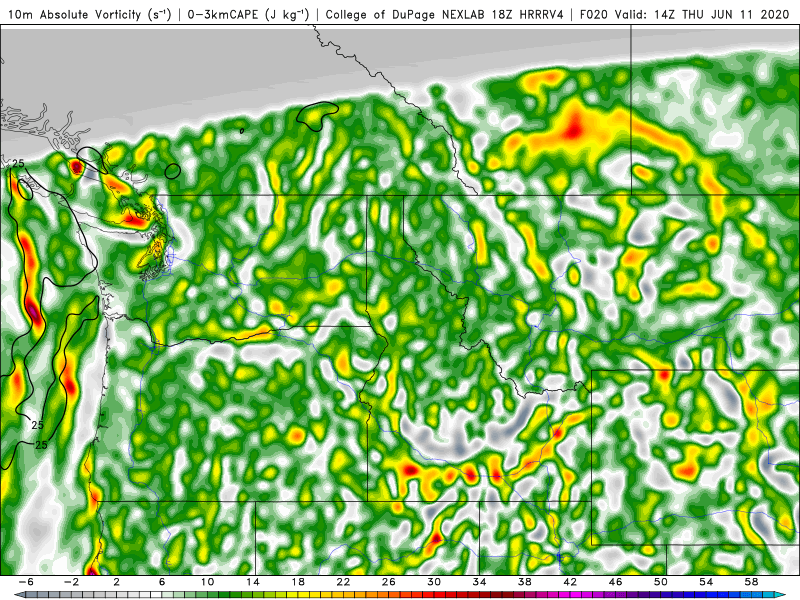Click 'College of DuPage NEXLAB' in header

click(x=407, y=15)
